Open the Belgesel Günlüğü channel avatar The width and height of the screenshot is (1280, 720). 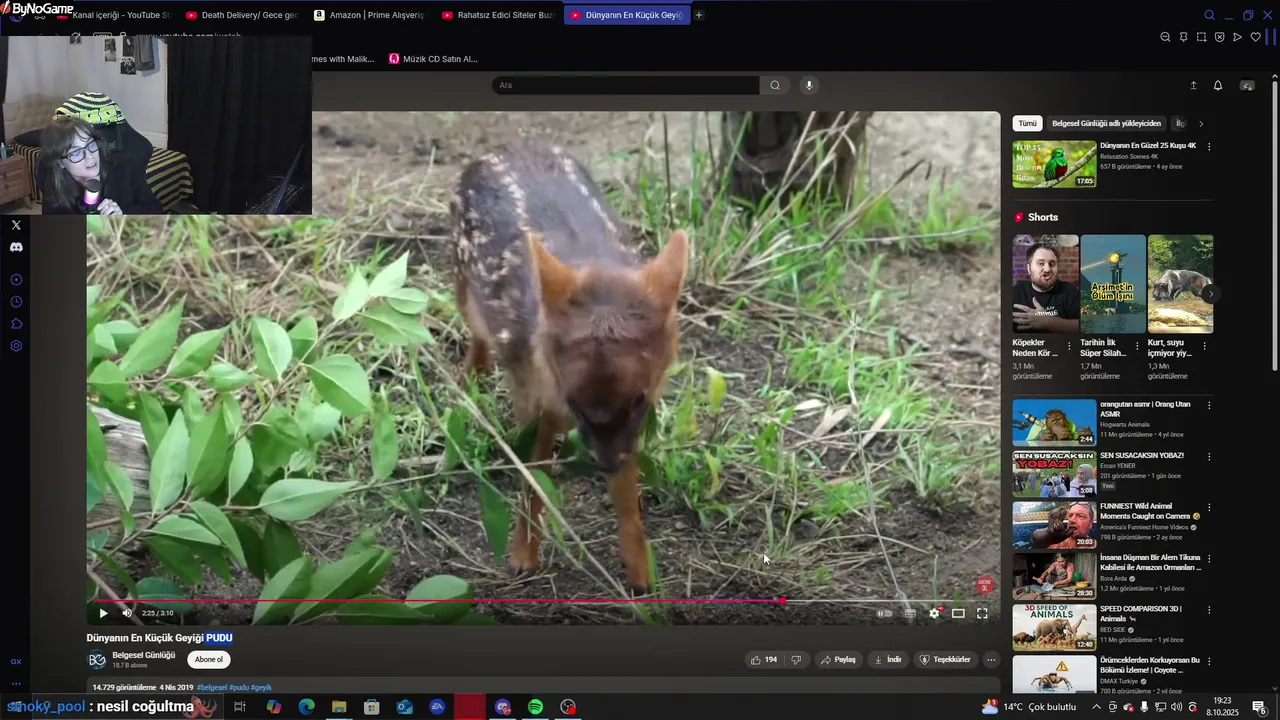[x=97, y=660]
